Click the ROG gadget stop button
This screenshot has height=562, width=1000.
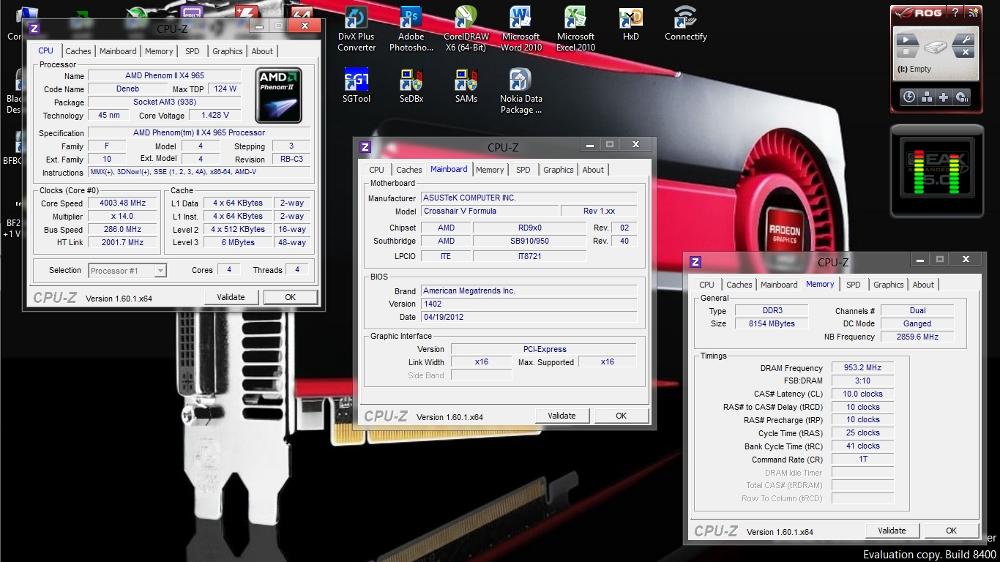[906, 54]
